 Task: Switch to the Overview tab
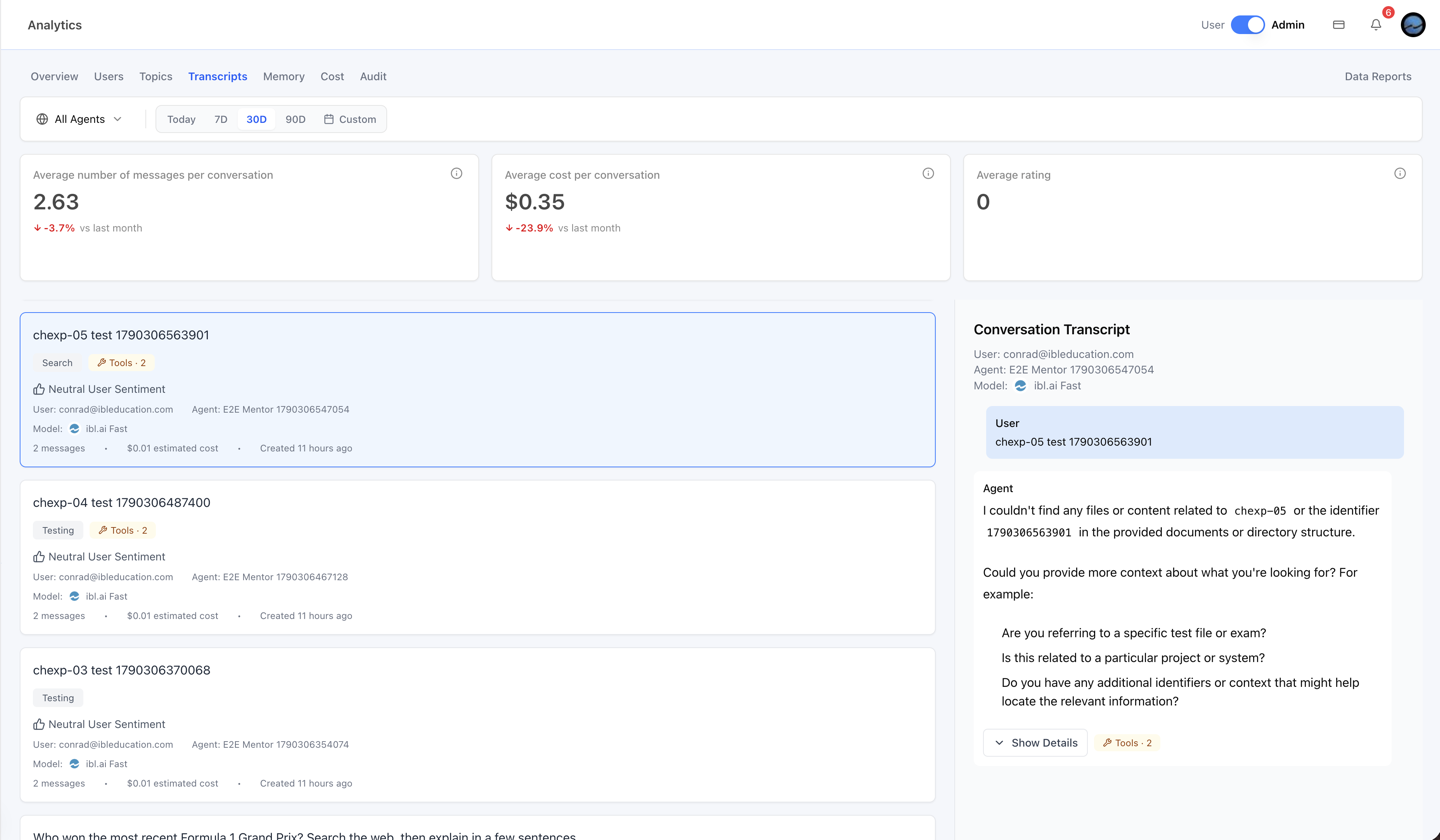click(x=54, y=77)
